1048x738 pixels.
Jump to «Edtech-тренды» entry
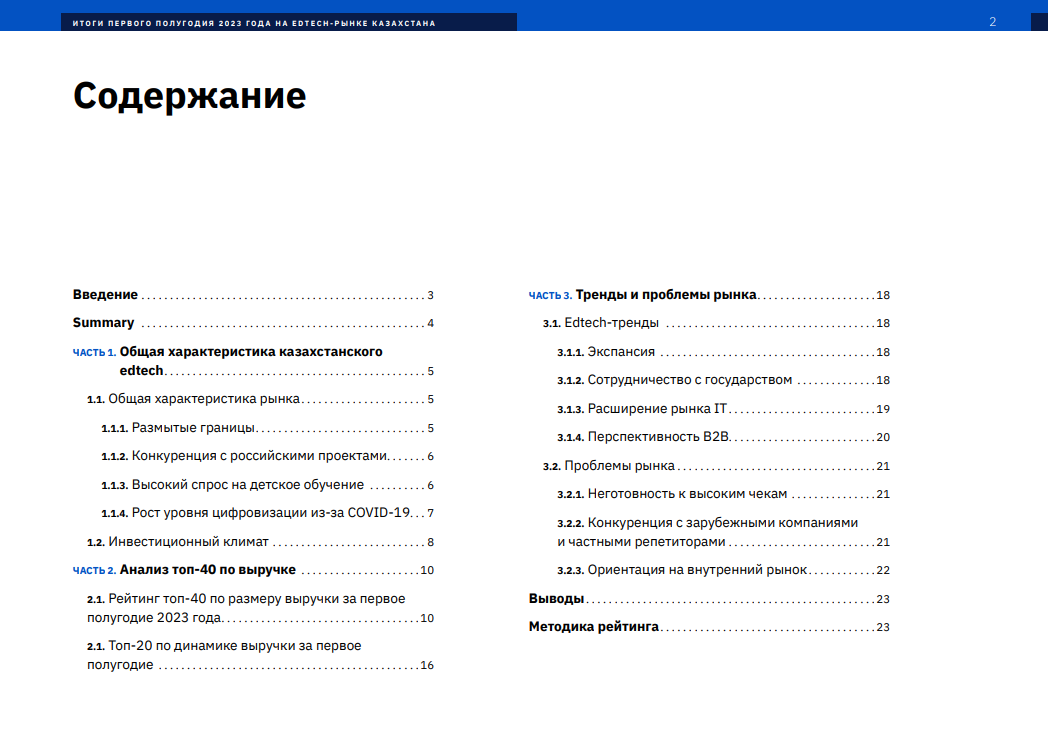716,323
